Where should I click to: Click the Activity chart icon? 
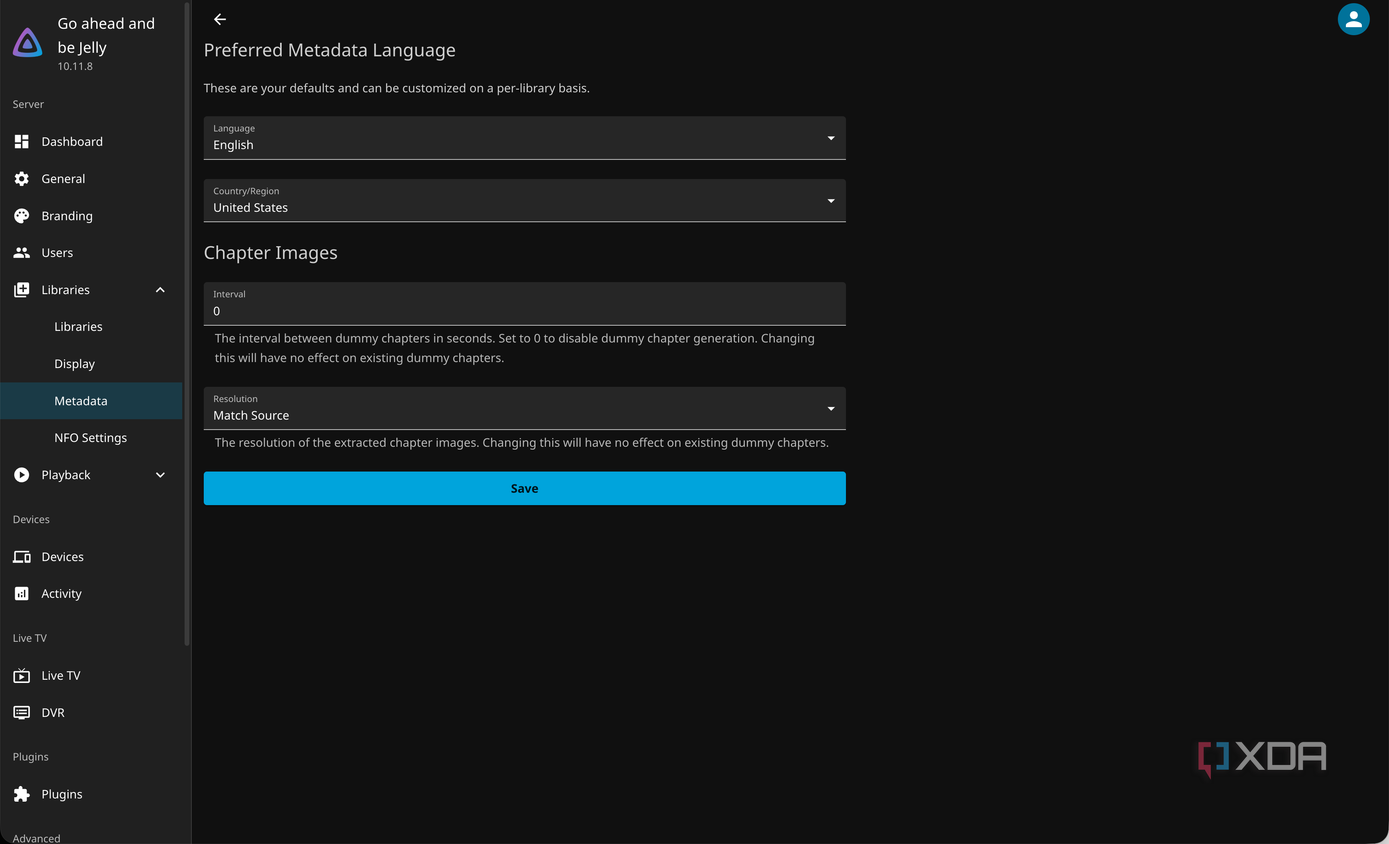(x=22, y=594)
